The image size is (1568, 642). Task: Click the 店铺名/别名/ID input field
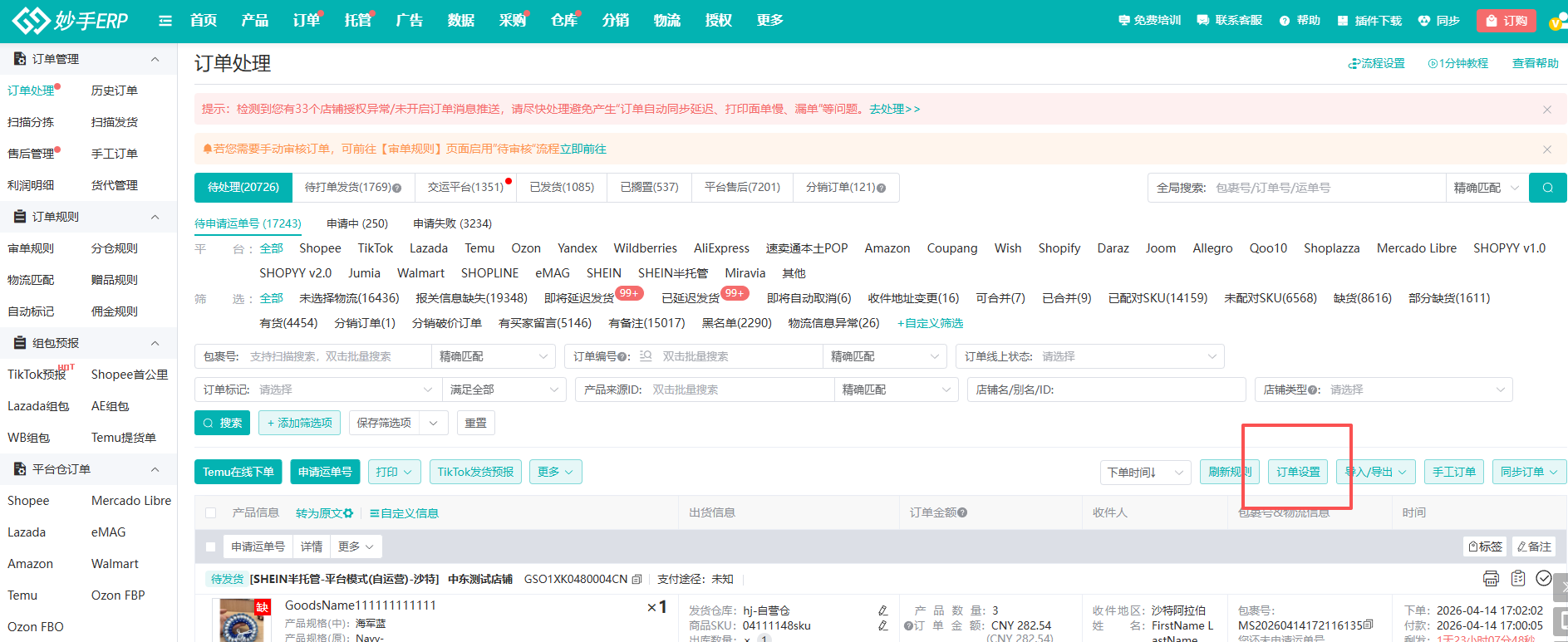[x=1106, y=390]
